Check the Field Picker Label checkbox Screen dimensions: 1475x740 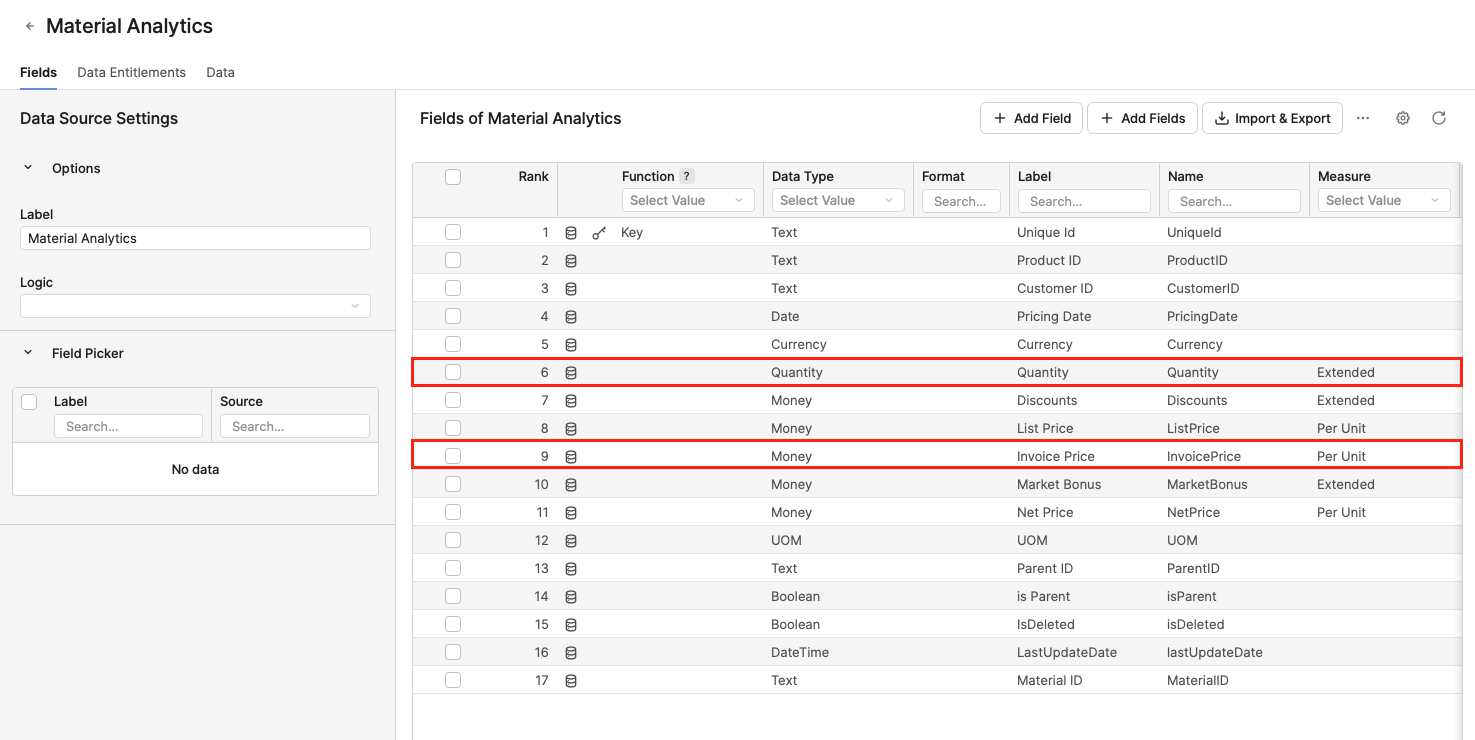click(x=29, y=402)
